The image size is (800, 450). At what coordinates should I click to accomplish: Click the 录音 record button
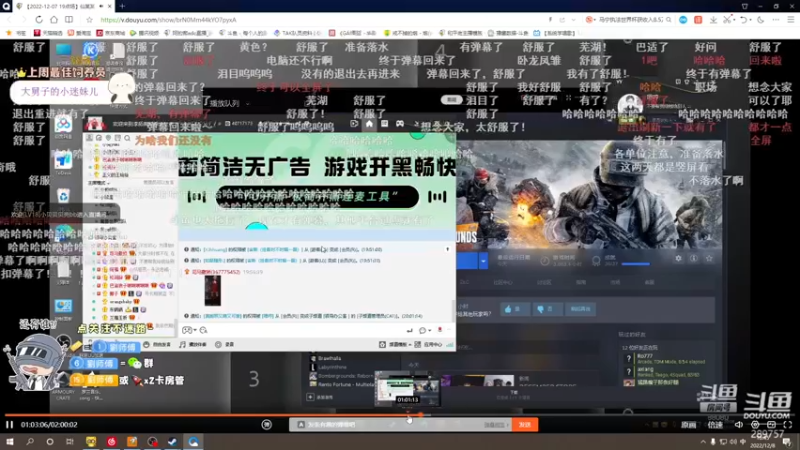(225, 344)
